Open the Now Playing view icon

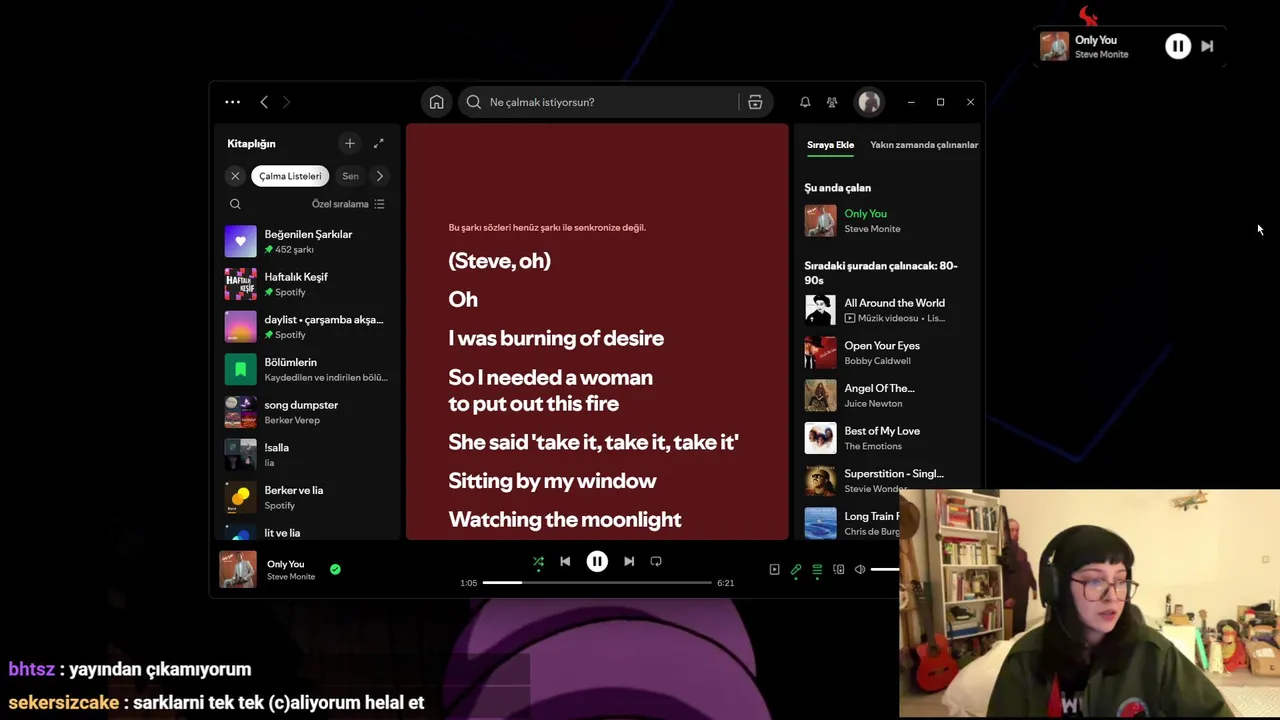tap(774, 570)
